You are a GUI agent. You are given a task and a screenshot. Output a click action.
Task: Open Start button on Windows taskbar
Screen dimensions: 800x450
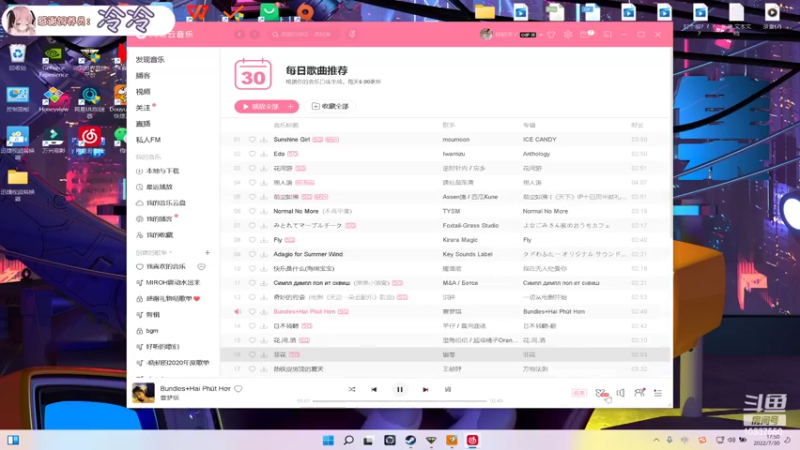coord(328,440)
